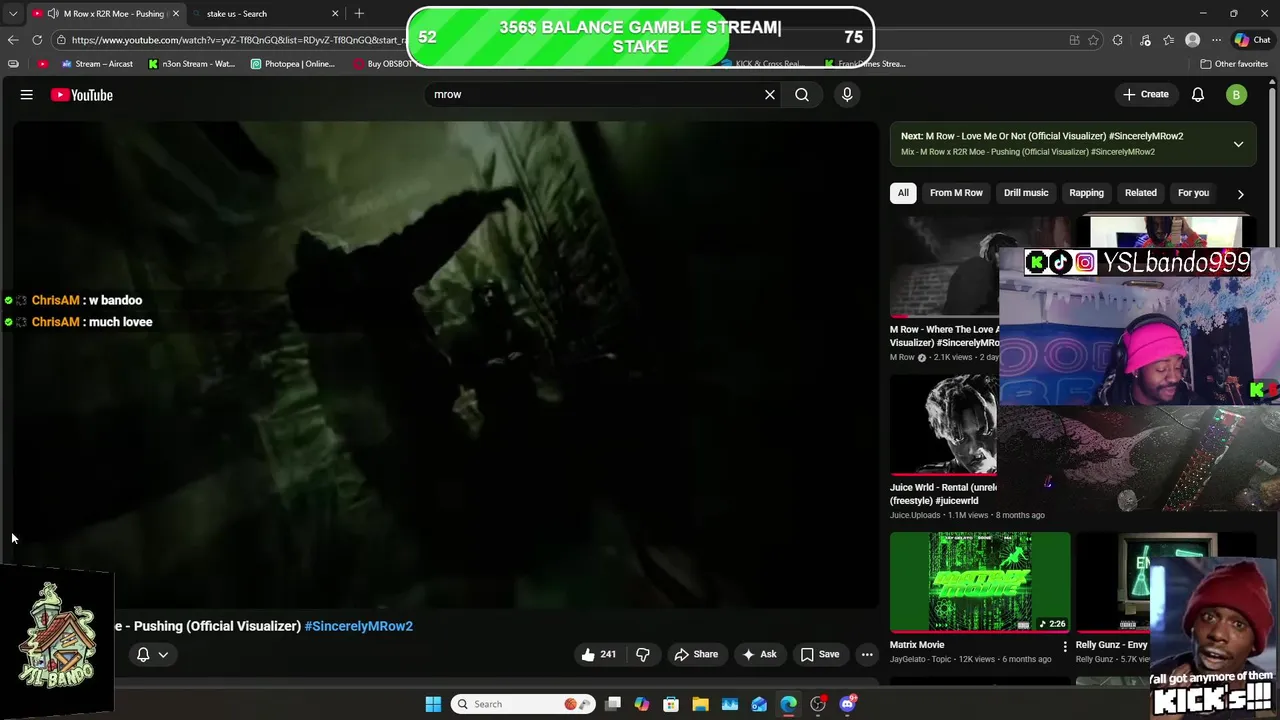This screenshot has height=720, width=1280.
Task: Open browser settings and more menu
Action: point(1216,40)
